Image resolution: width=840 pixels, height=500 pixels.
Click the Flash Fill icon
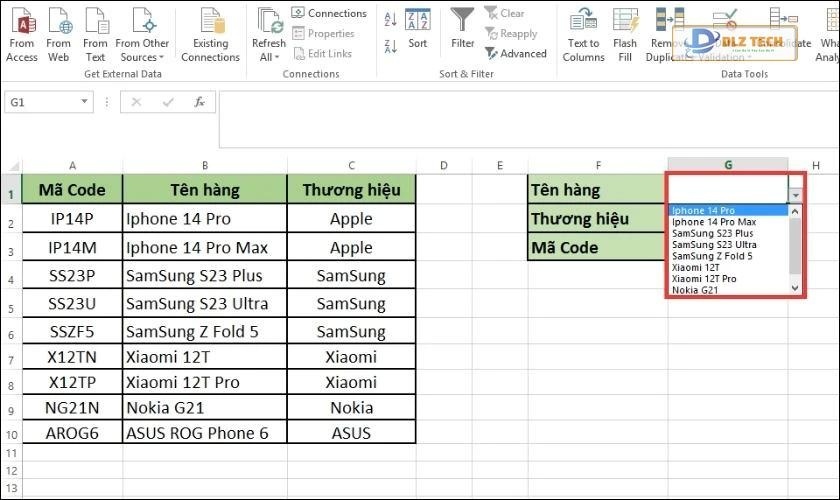point(625,22)
